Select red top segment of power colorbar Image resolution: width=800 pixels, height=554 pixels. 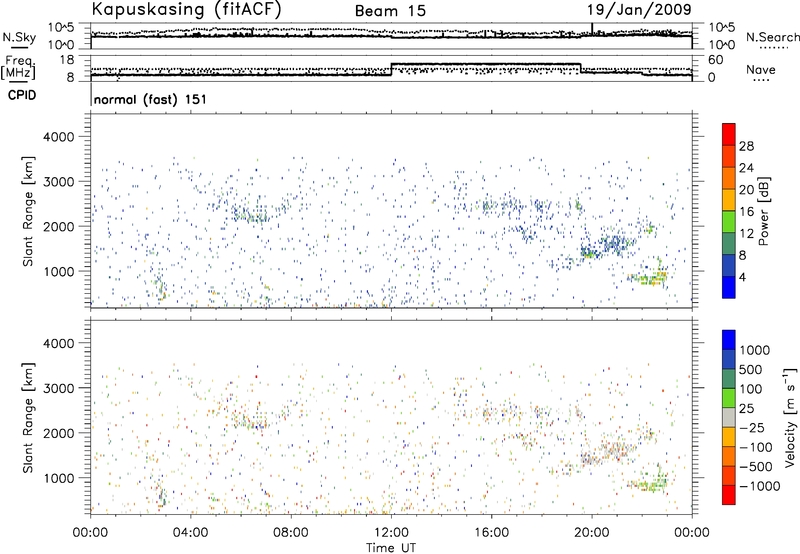[x=729, y=134]
